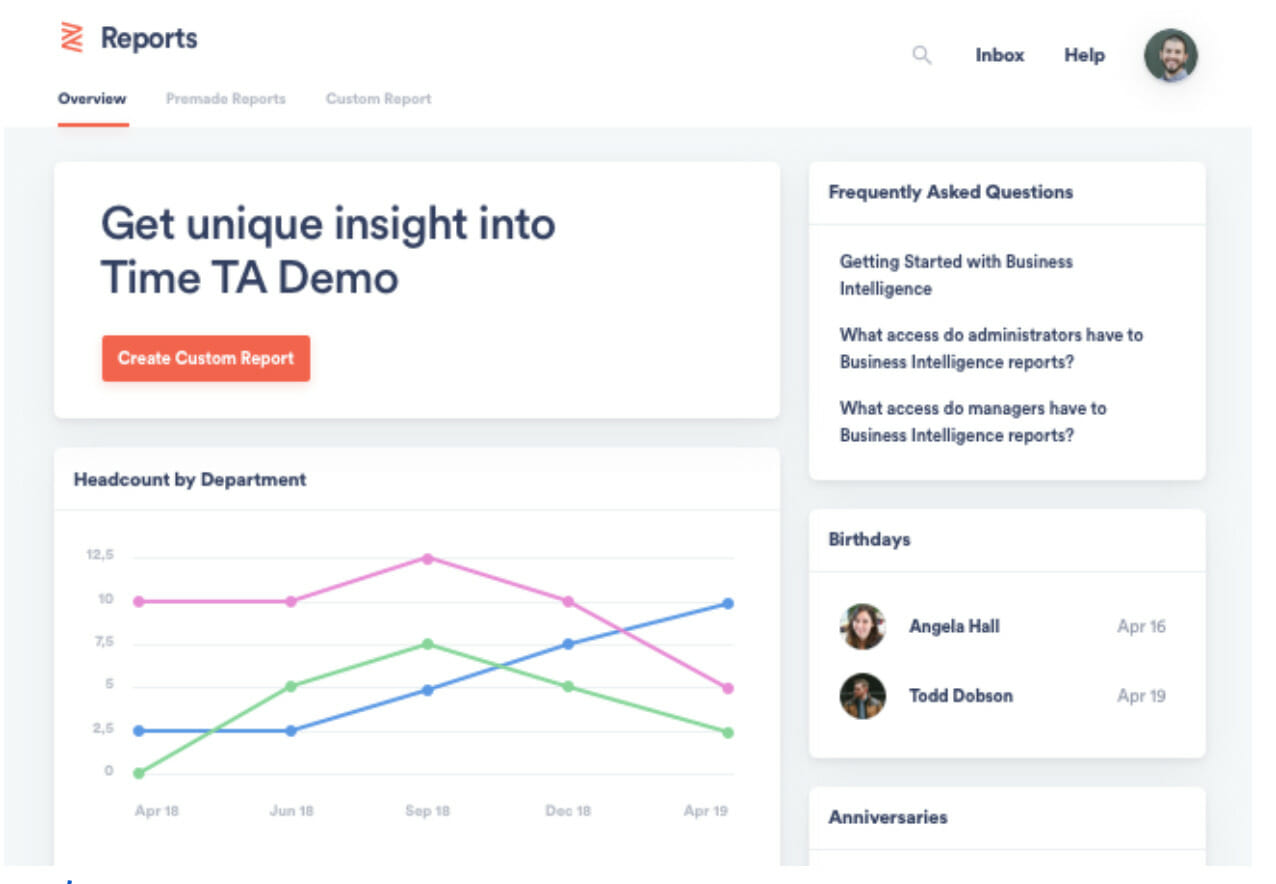Switch to the Overview tab
The image size is (1276, 884).
pos(92,99)
